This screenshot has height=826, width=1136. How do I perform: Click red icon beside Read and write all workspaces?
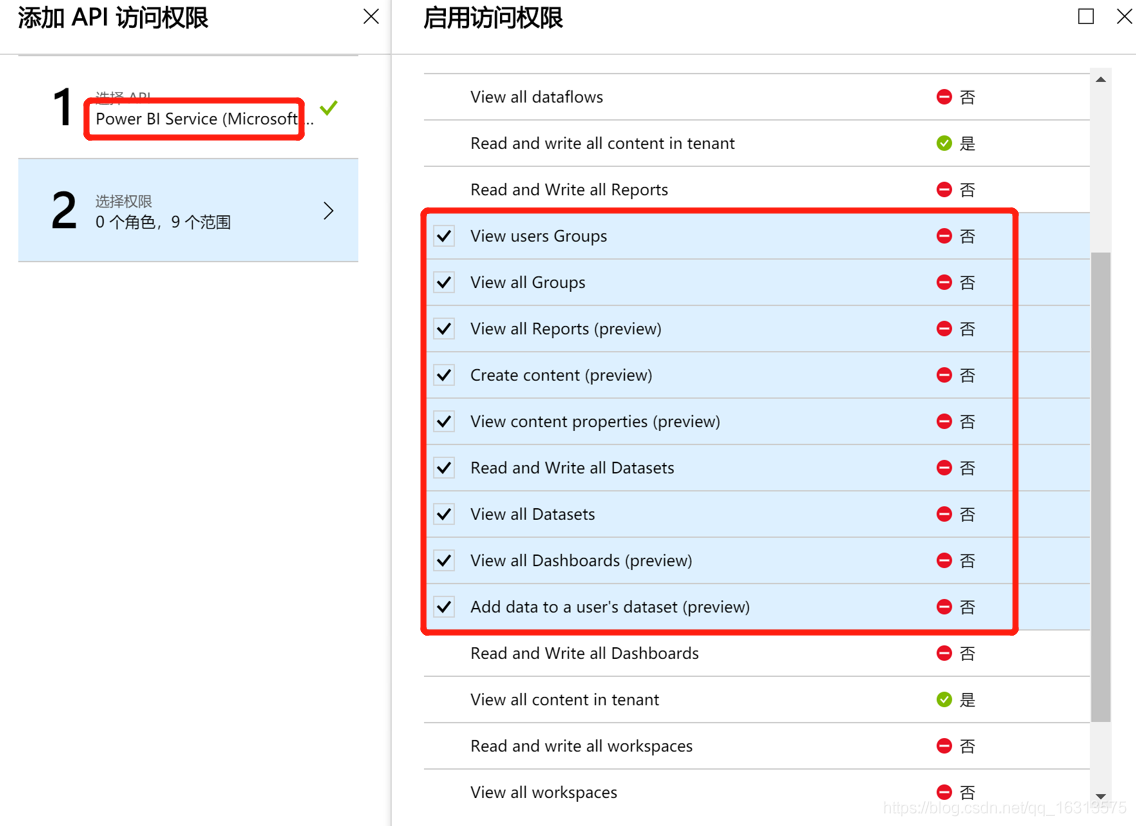point(944,746)
